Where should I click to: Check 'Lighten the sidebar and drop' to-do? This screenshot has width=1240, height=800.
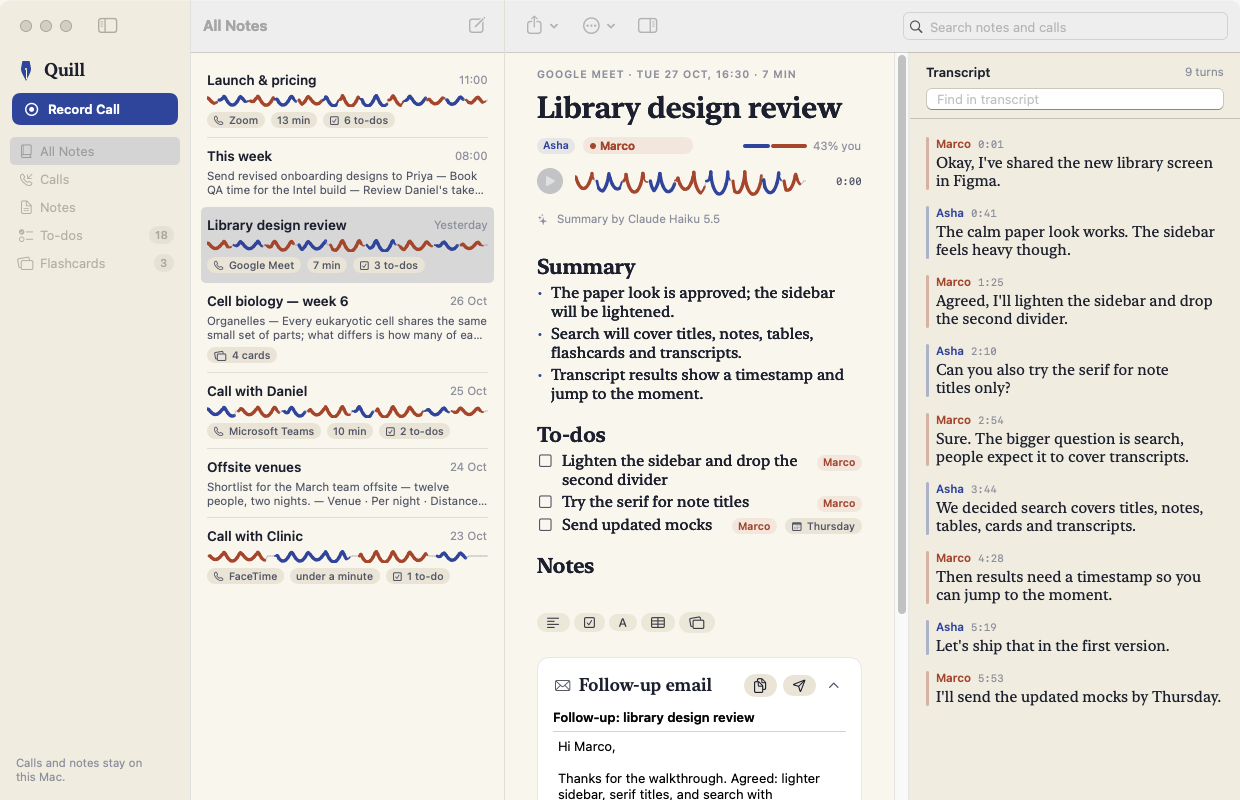click(x=545, y=461)
